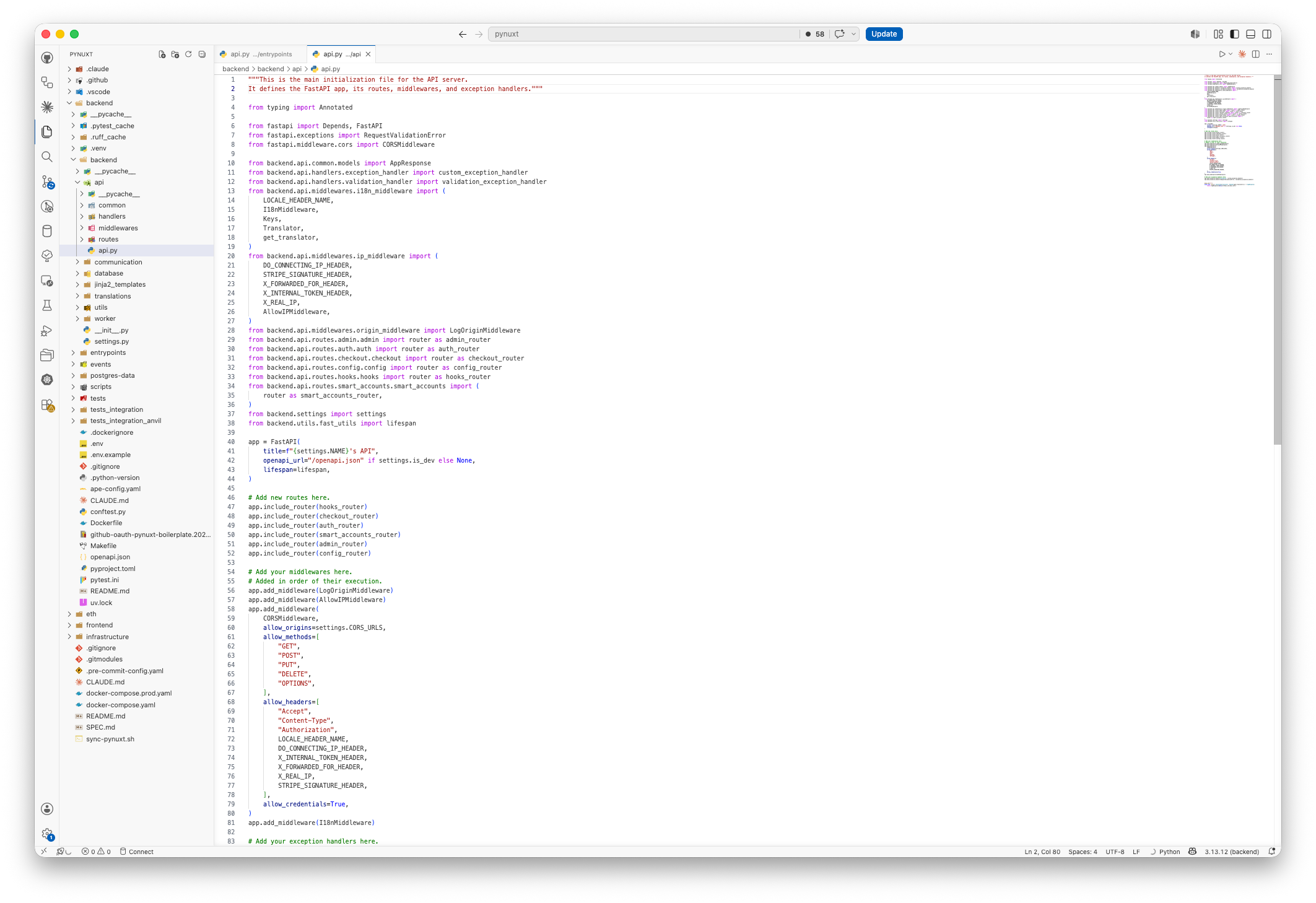Collapse all folders in explorer
Viewport: 1316px width, 903px height.
point(202,55)
